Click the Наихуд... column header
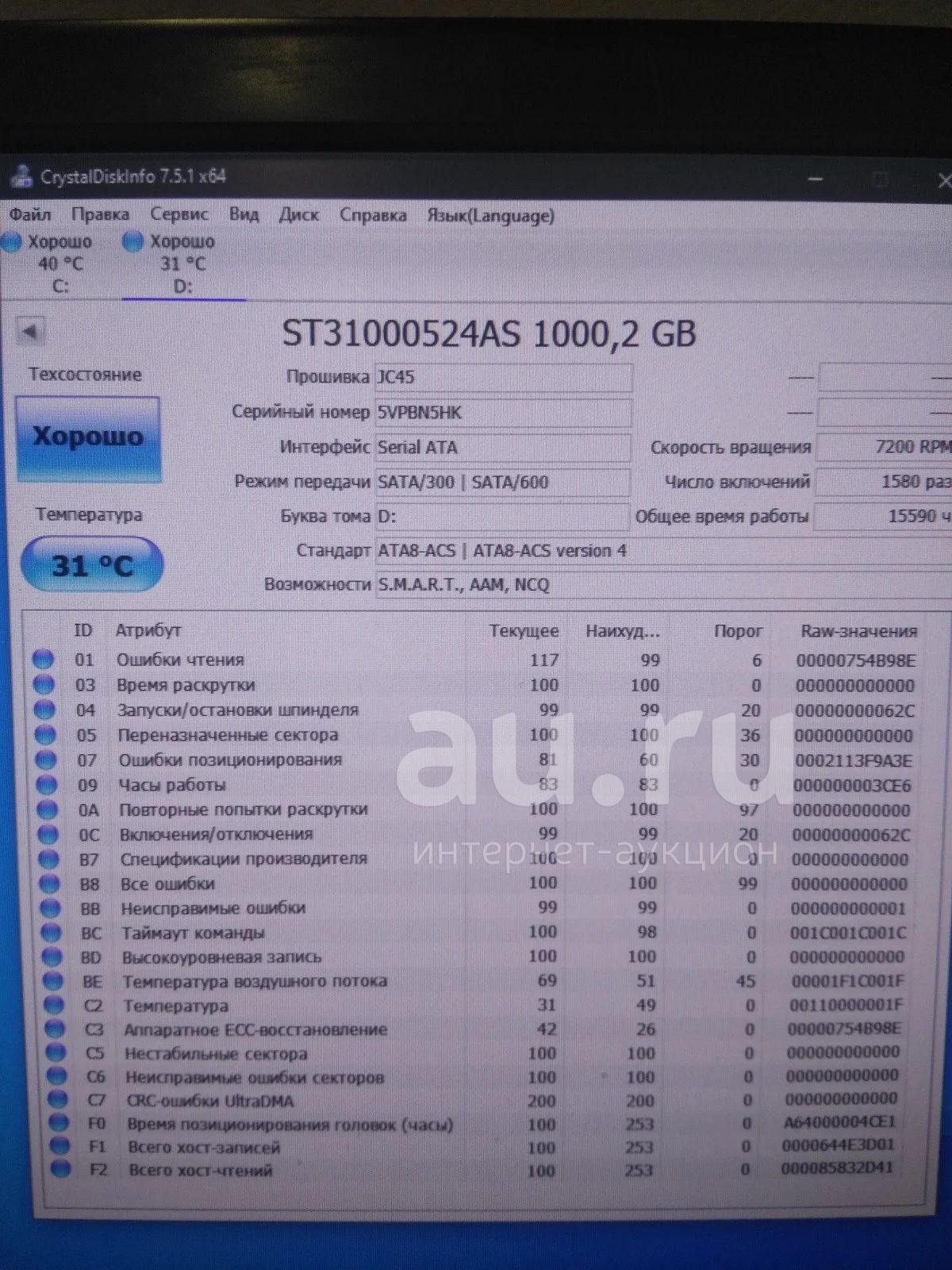This screenshot has height=1270, width=952. click(623, 632)
